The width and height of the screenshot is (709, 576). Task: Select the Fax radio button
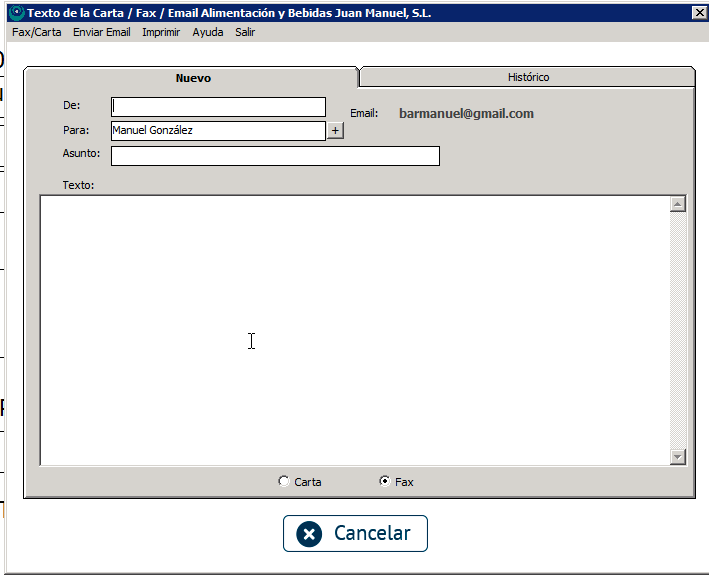[385, 482]
